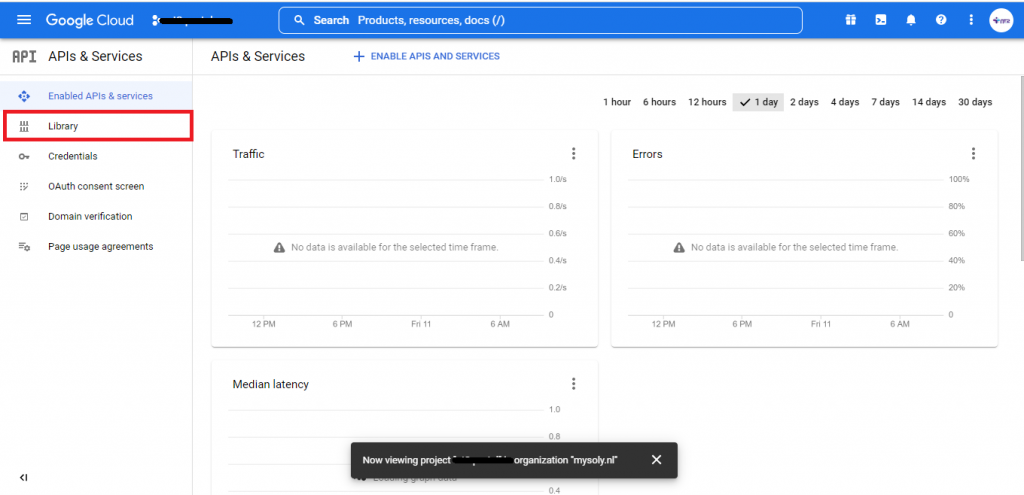The image size is (1024, 495).
Task: Open the header three-dot settings menu
Action: tap(970, 20)
